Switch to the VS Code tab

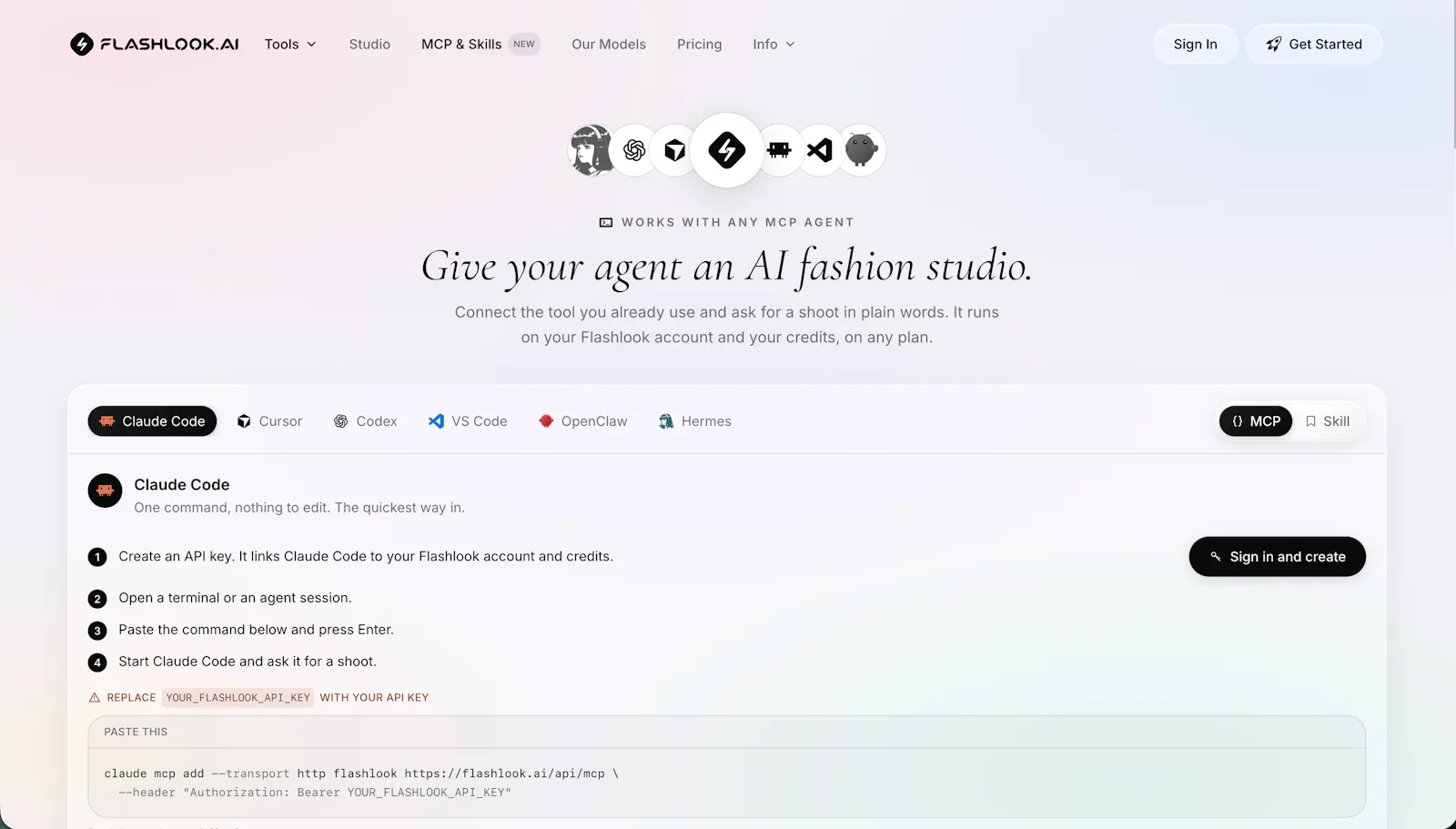(x=468, y=421)
